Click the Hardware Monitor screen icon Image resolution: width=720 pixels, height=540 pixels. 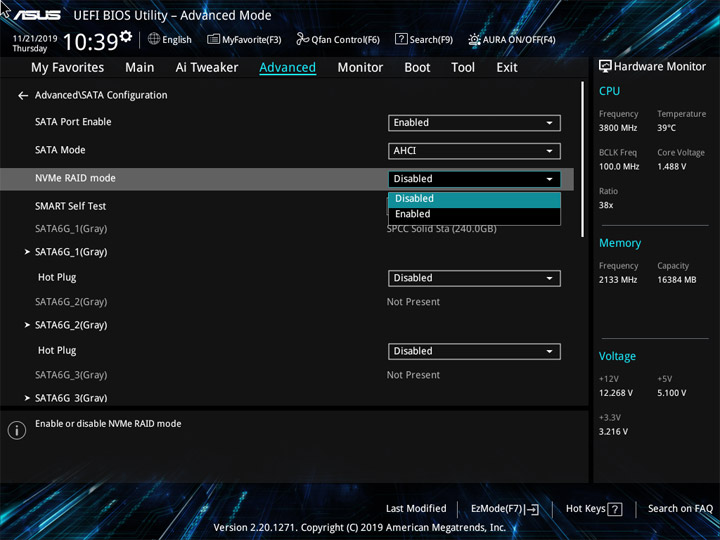pos(605,67)
